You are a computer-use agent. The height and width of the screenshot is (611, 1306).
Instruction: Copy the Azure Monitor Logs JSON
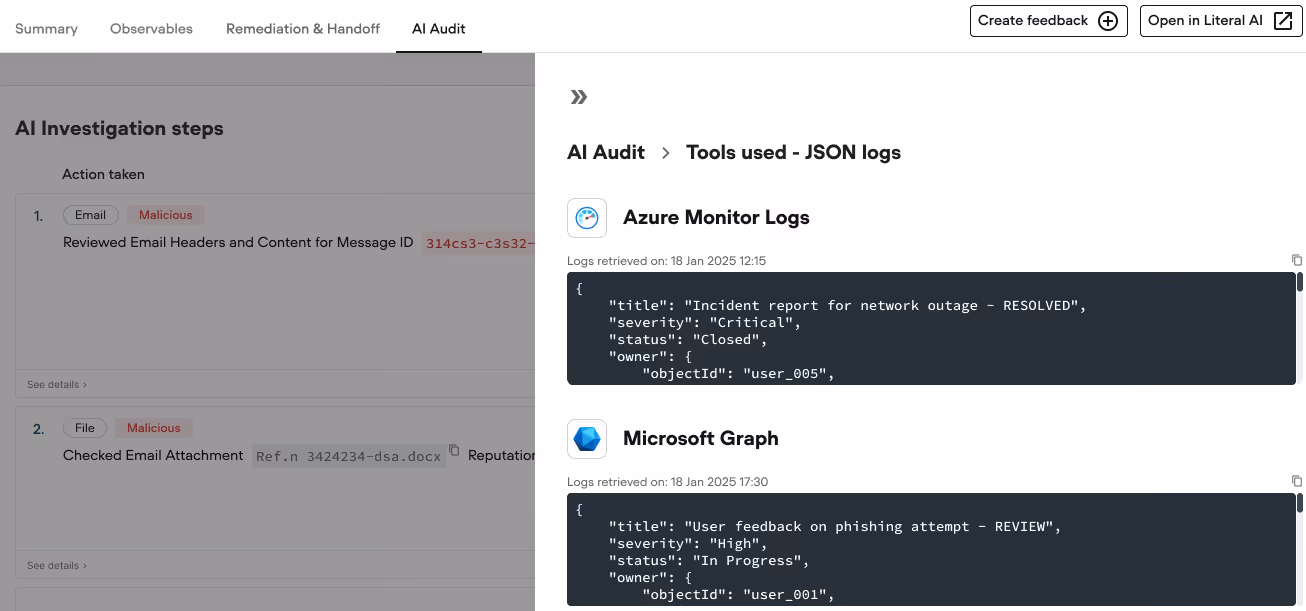coord(1296,260)
